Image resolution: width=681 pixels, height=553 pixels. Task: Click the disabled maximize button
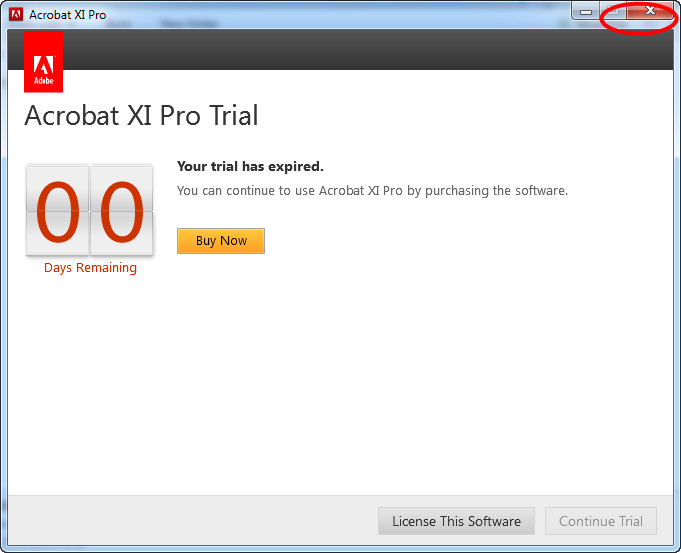[615, 11]
